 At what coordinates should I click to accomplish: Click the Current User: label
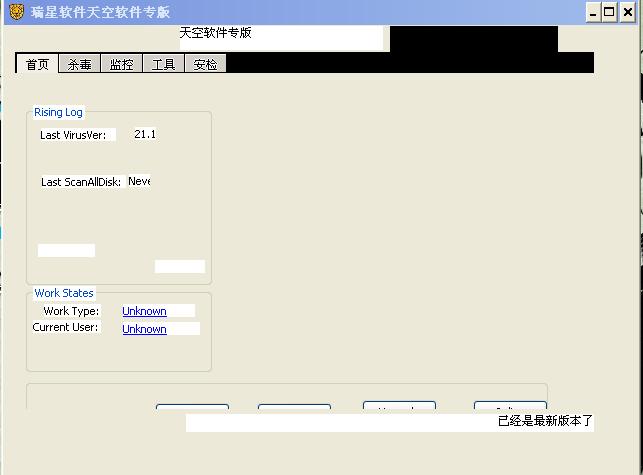pyautogui.click(x=65, y=327)
